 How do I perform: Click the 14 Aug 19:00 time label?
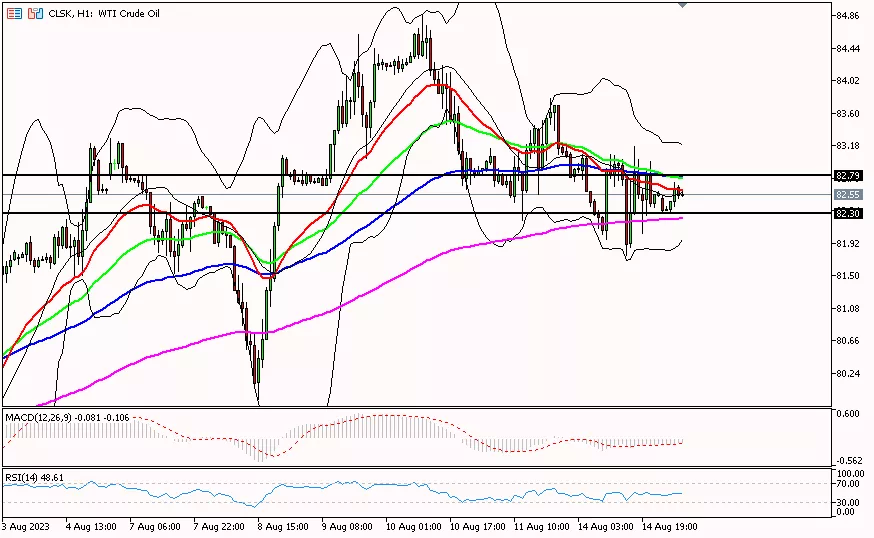point(670,527)
